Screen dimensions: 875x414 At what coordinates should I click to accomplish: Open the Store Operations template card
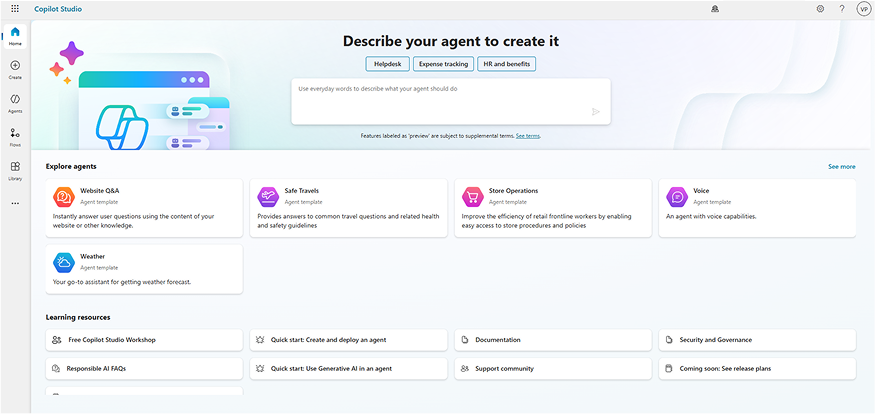553,208
